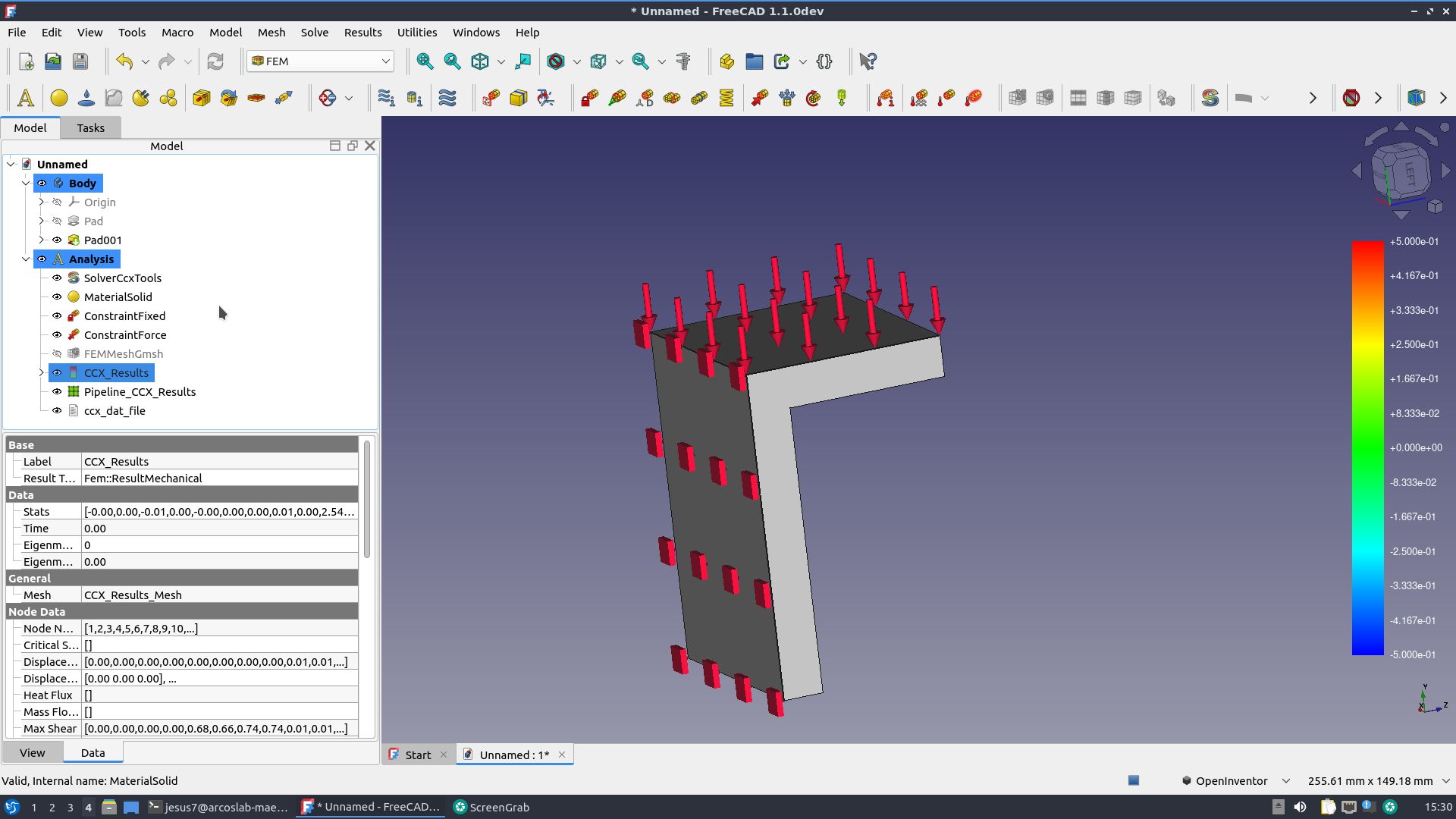Select the ccx_dat_file tree item
This screenshot has width=1456, height=819.
click(x=115, y=411)
